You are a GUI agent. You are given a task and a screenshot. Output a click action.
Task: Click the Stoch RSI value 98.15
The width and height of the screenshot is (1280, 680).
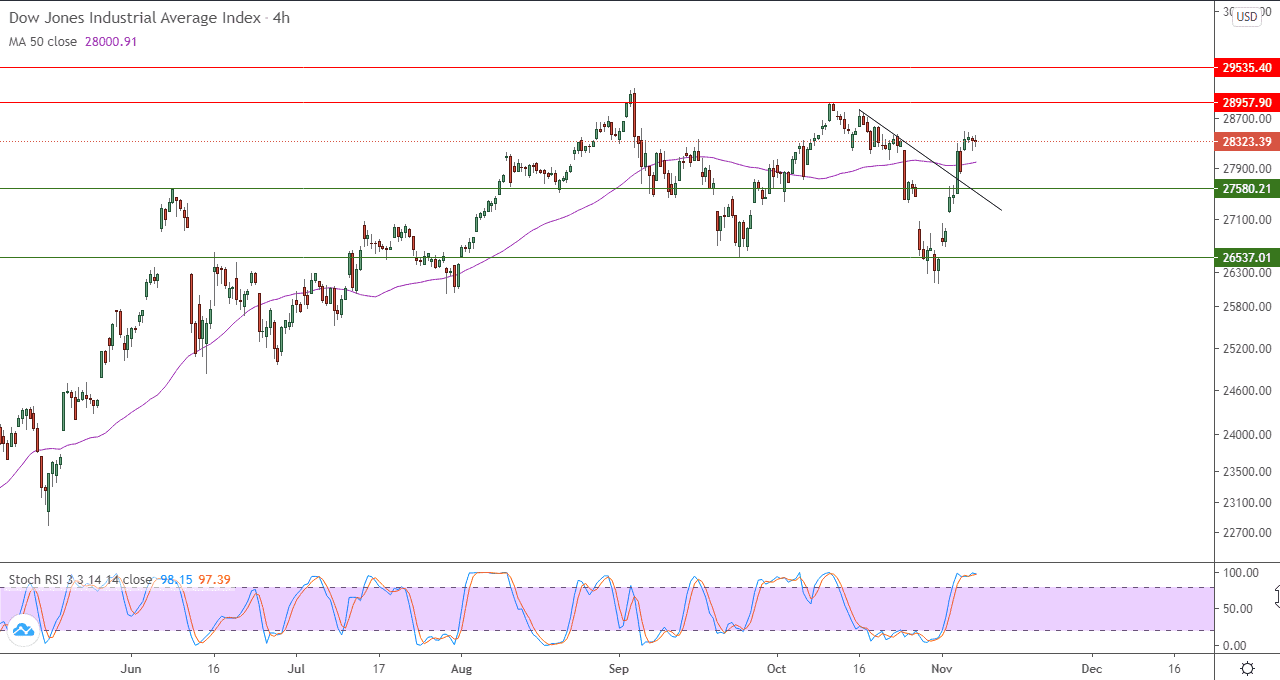coord(176,579)
